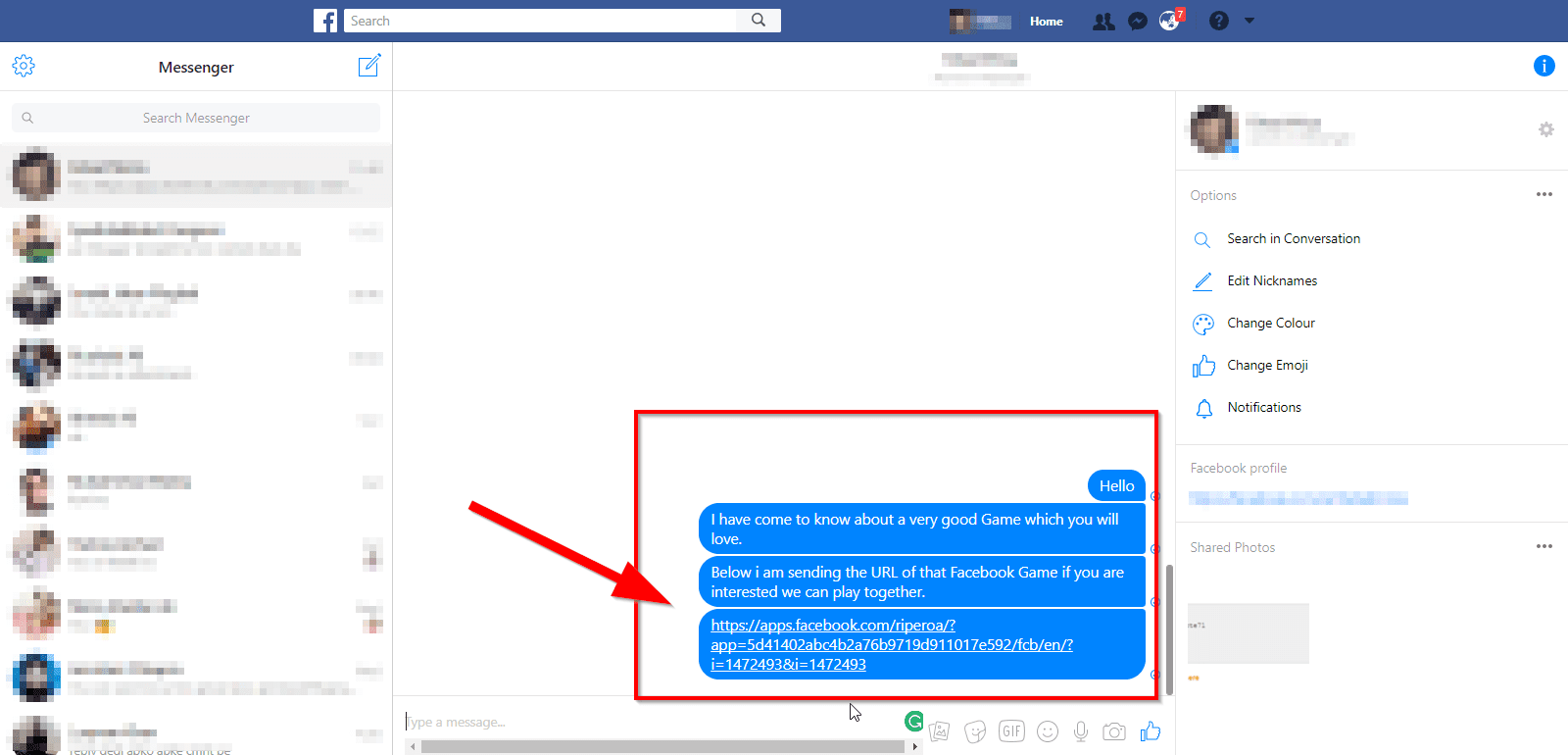Viewport: 1568px width, 755px height.
Task: Click the magnifier icon beside Search in Conversation
Action: [1202, 239]
